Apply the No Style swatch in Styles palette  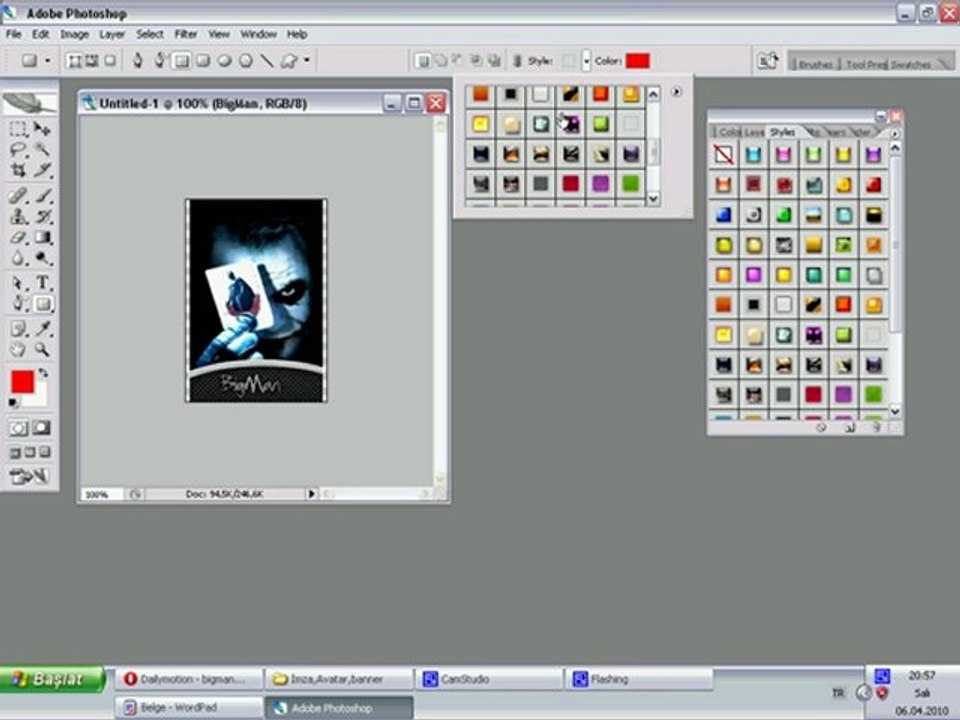pyautogui.click(x=723, y=154)
